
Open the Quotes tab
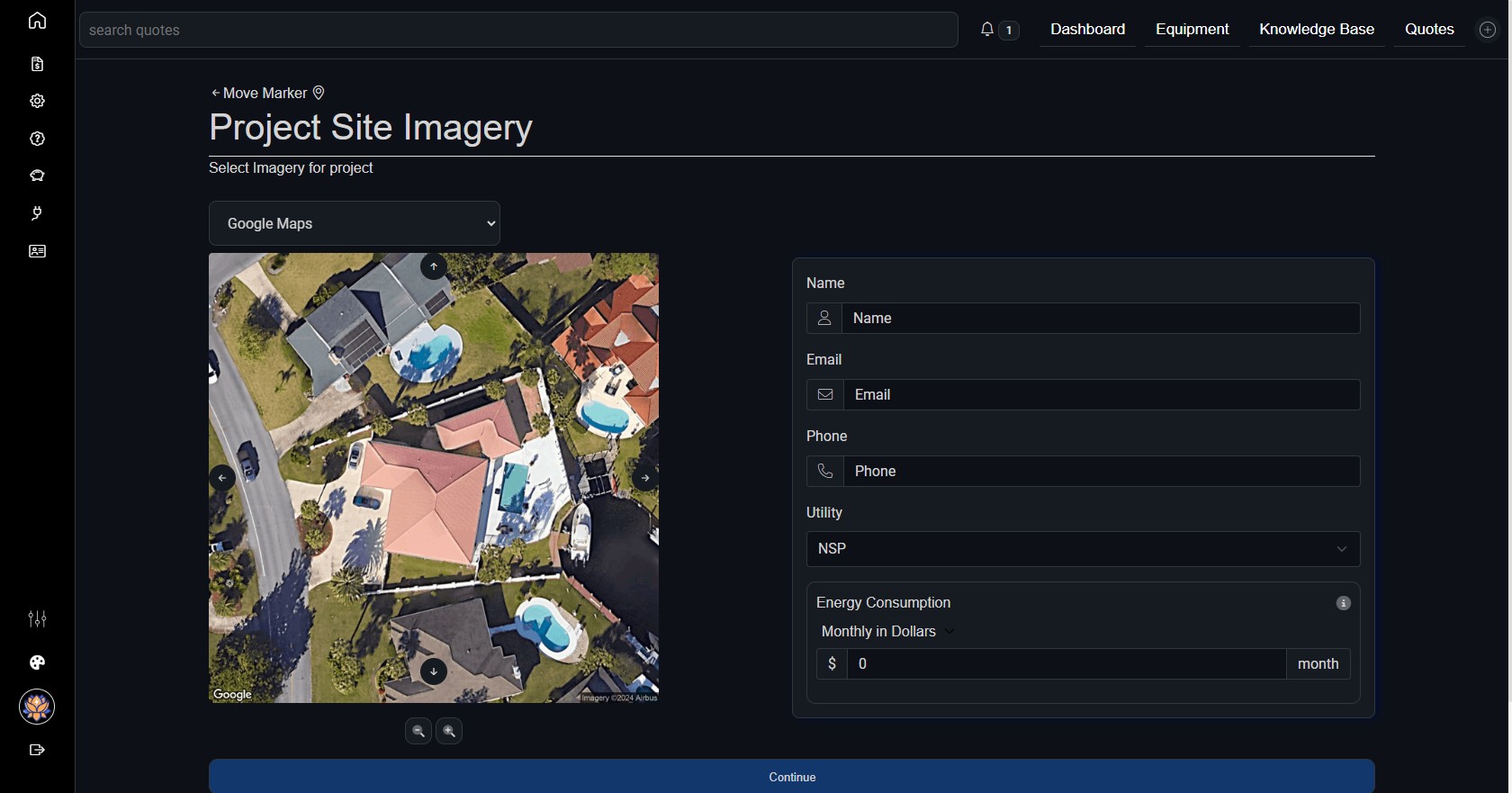(1429, 30)
